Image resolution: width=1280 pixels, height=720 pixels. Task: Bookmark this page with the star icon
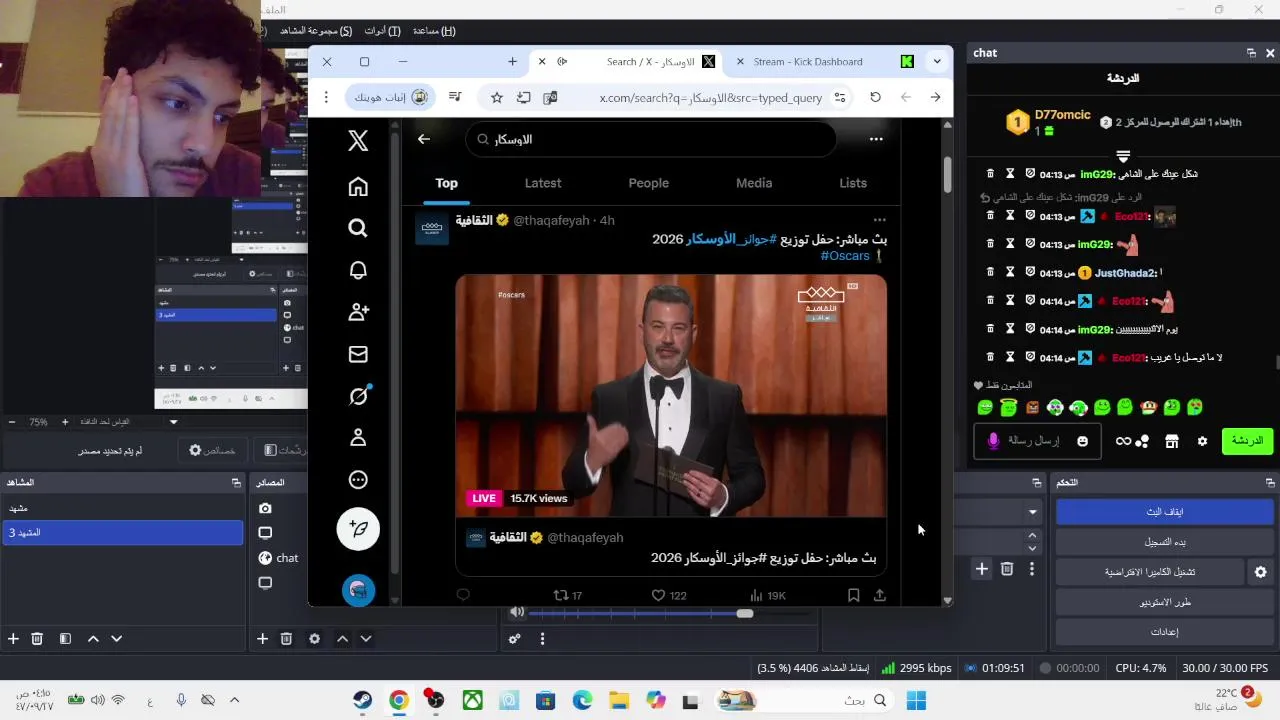(x=497, y=97)
